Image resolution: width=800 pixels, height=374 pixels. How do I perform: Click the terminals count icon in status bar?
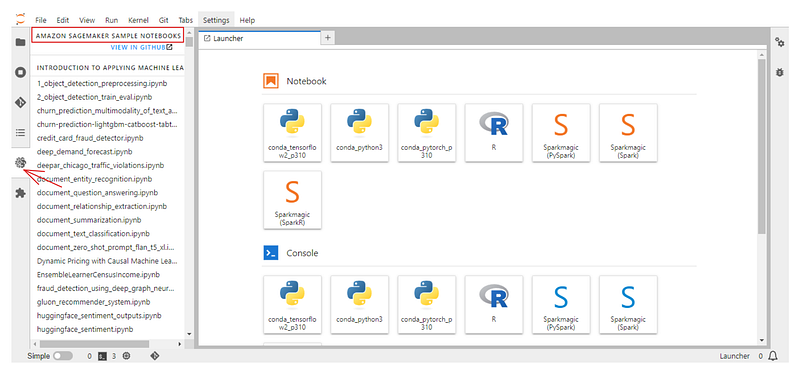(102, 356)
